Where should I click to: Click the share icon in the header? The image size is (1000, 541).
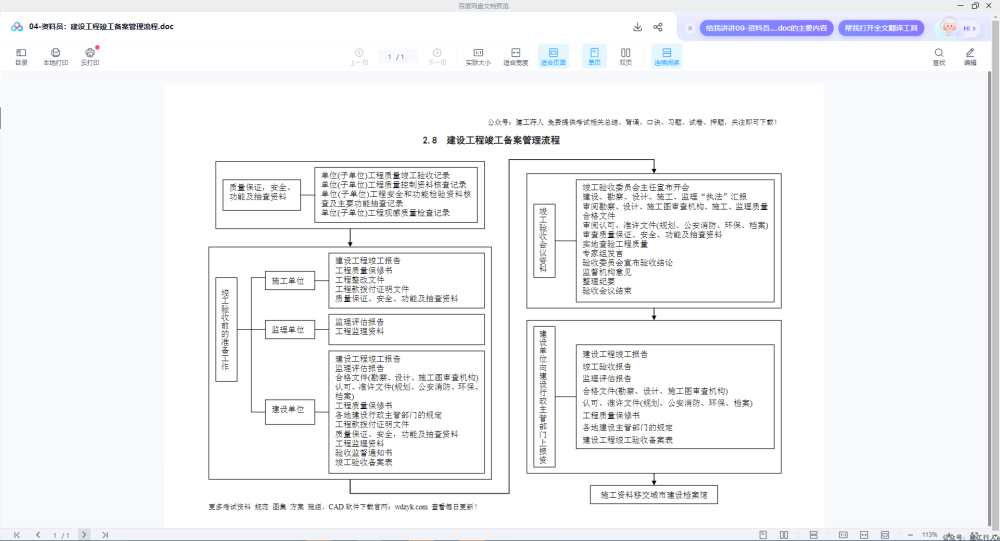coord(658,27)
